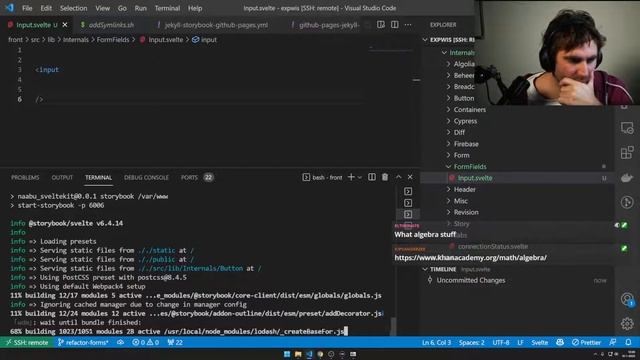Open the Run menu
The image size is (640, 360).
click(x=140, y=8)
